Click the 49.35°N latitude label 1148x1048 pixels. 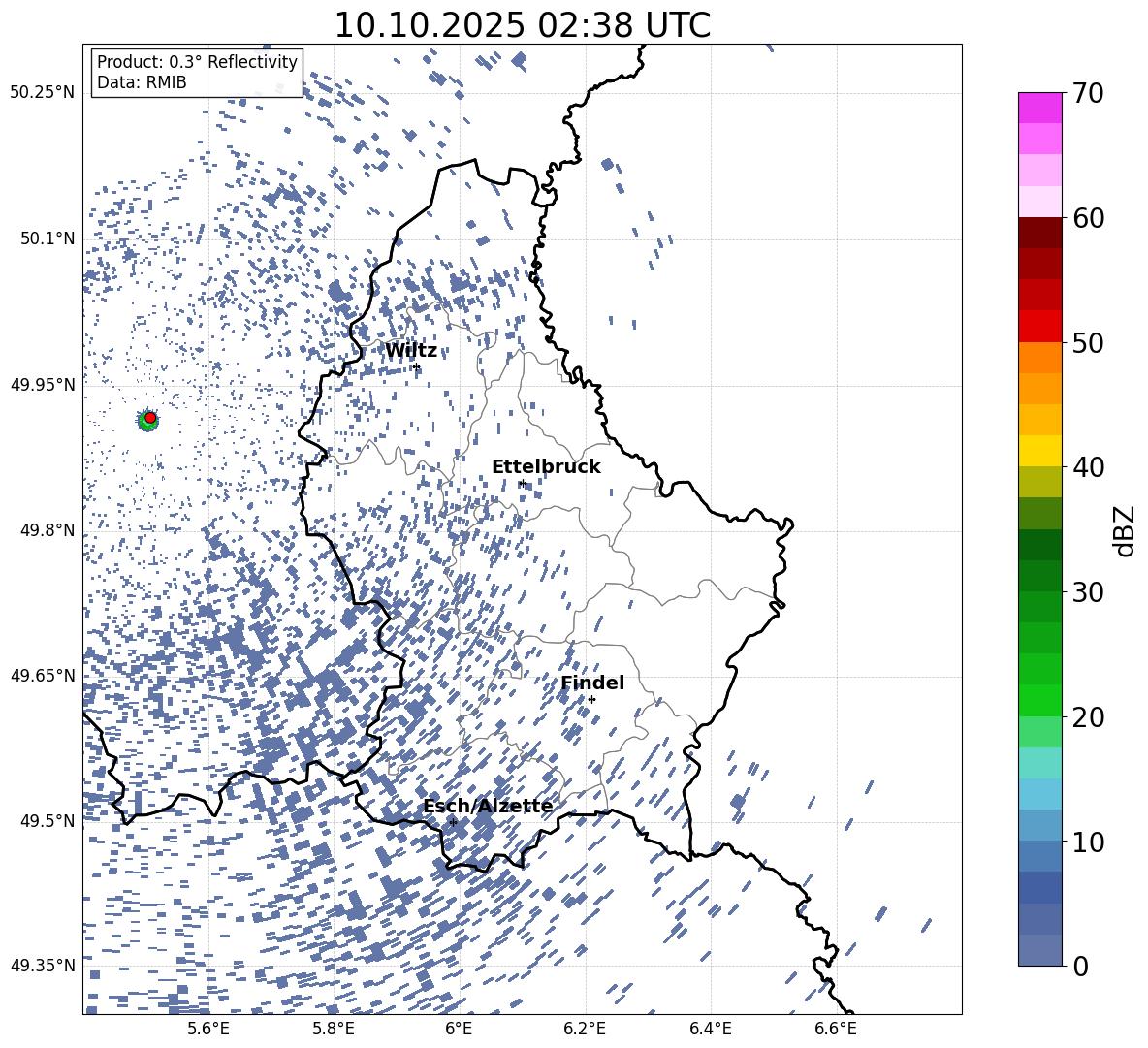[43, 966]
